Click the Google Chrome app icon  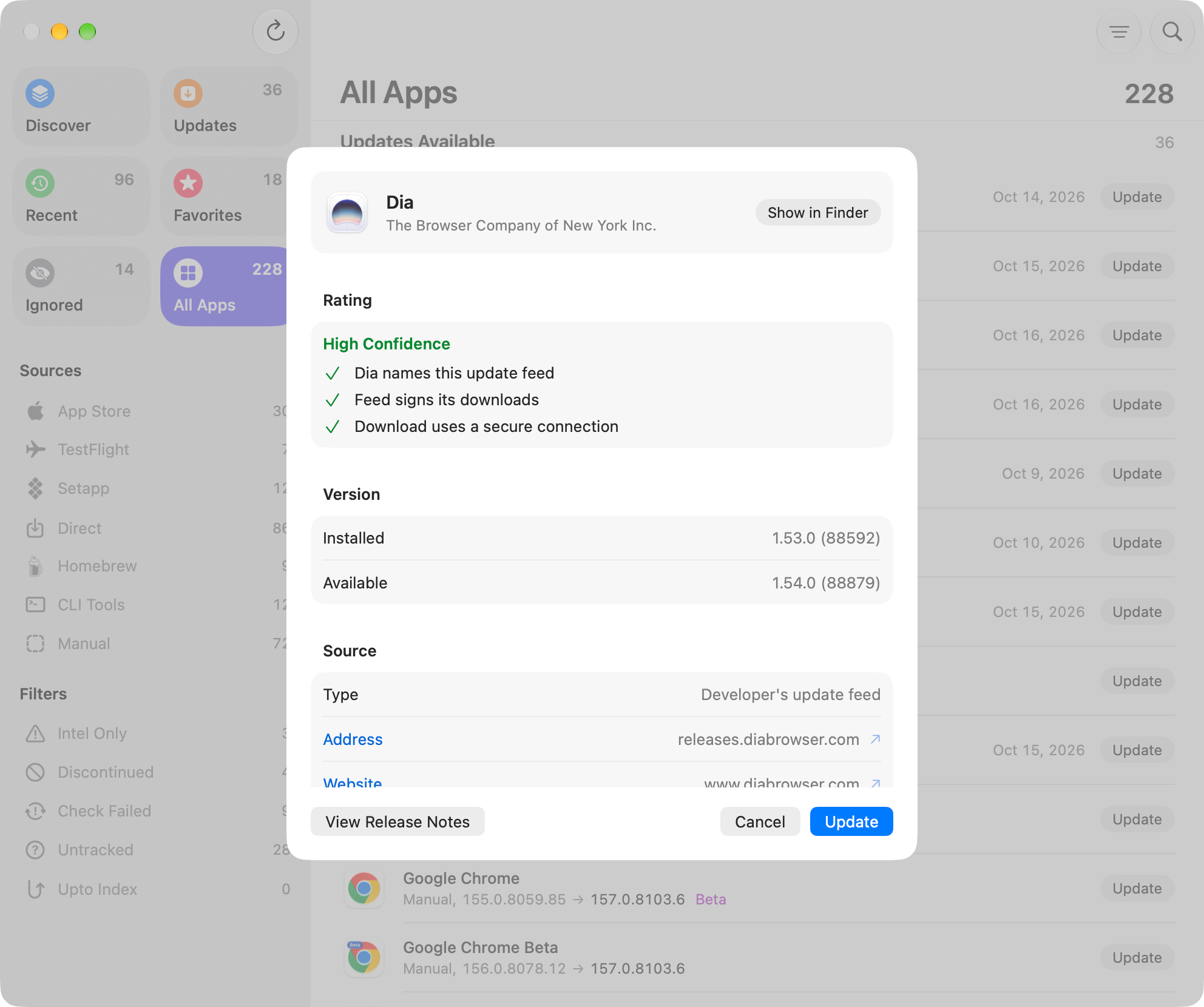pos(364,889)
